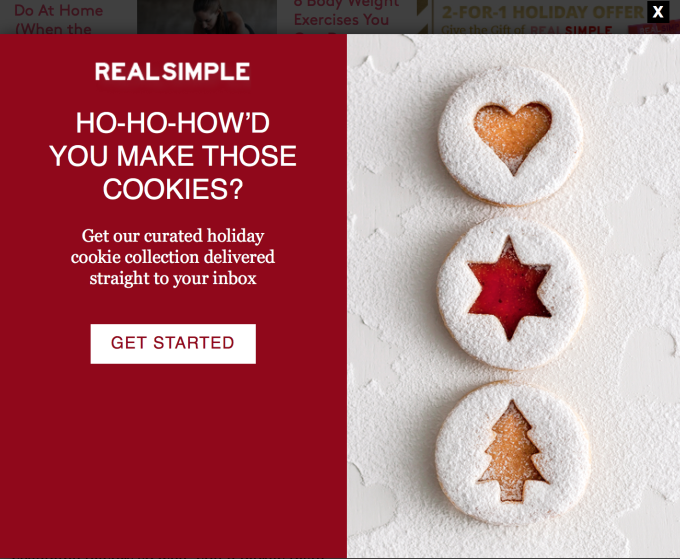Click empty red area below GET STARTED
This screenshot has height=559, width=680.
point(173,460)
